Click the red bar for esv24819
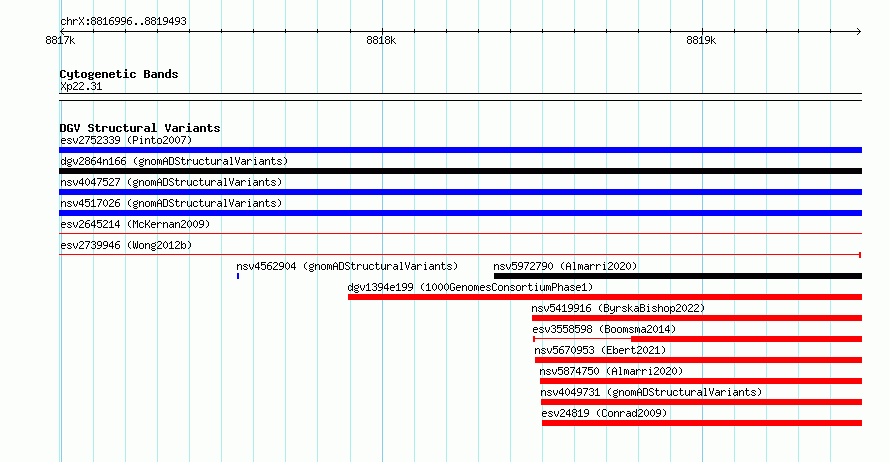 point(702,423)
